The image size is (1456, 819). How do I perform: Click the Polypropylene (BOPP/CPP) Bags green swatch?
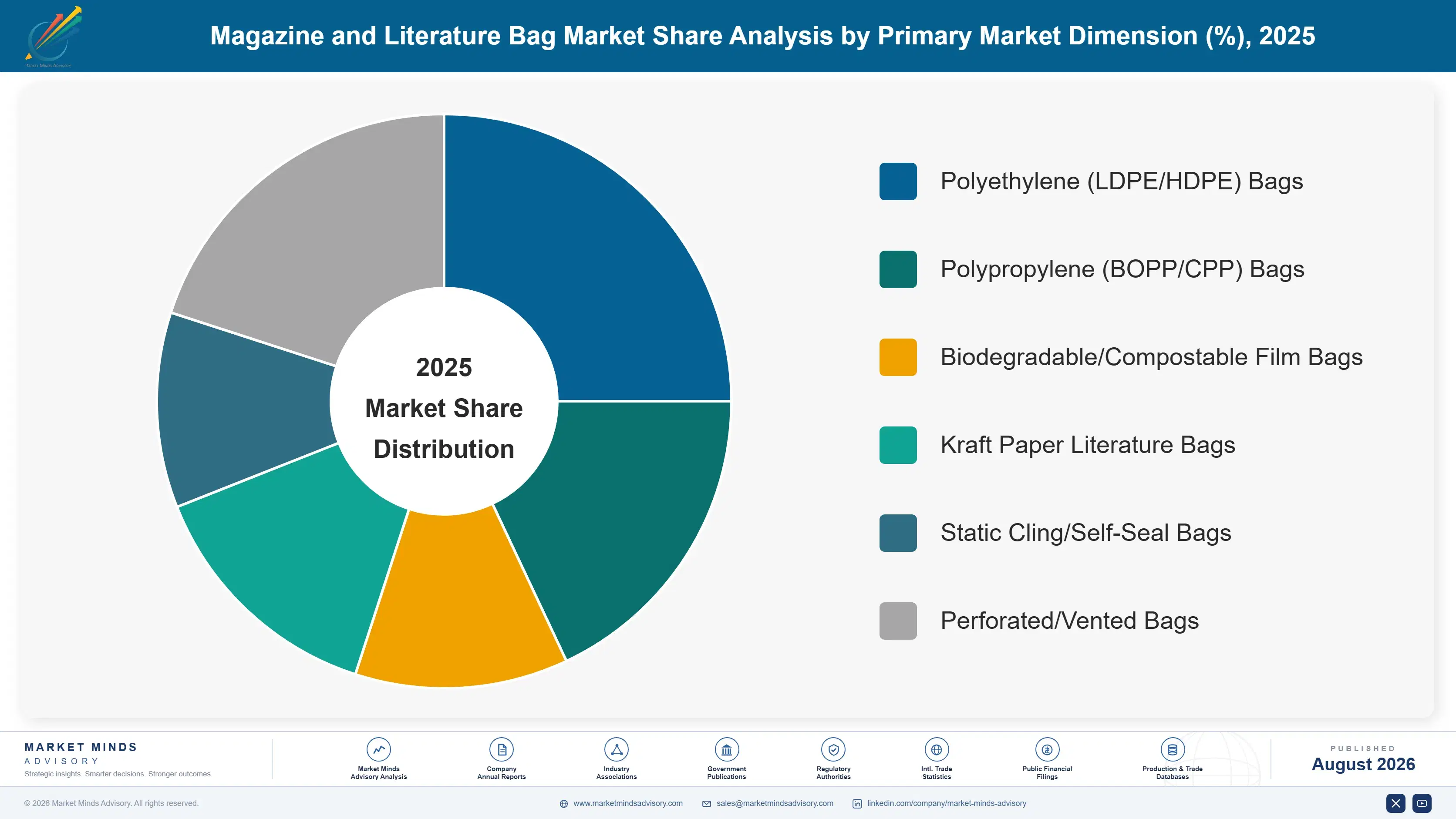pos(898,269)
